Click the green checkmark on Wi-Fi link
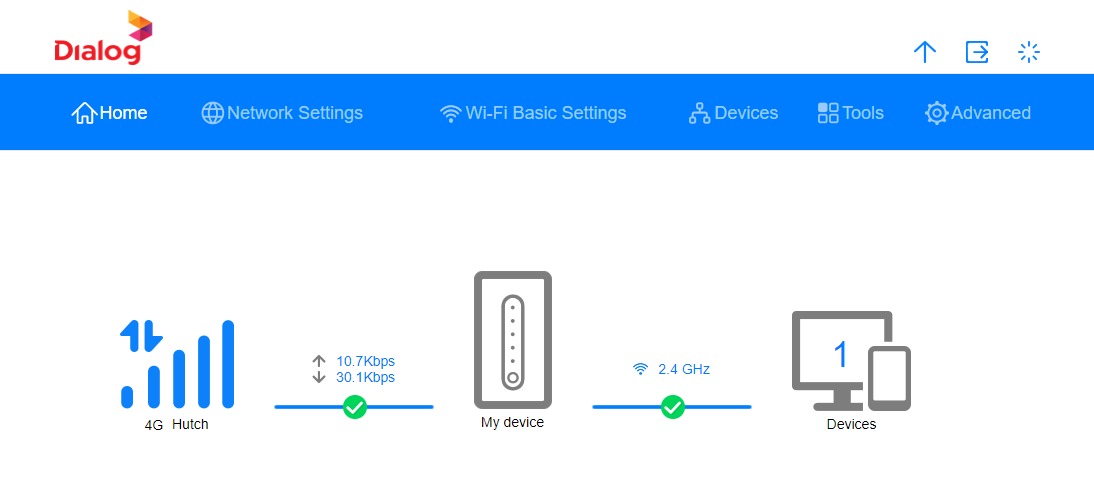 [673, 407]
